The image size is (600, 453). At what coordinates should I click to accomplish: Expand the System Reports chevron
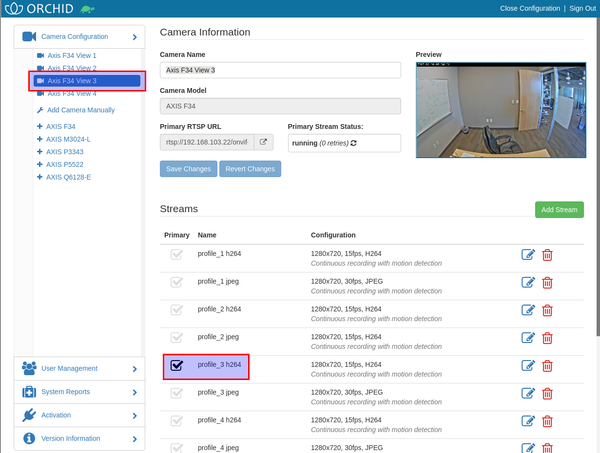[135, 392]
